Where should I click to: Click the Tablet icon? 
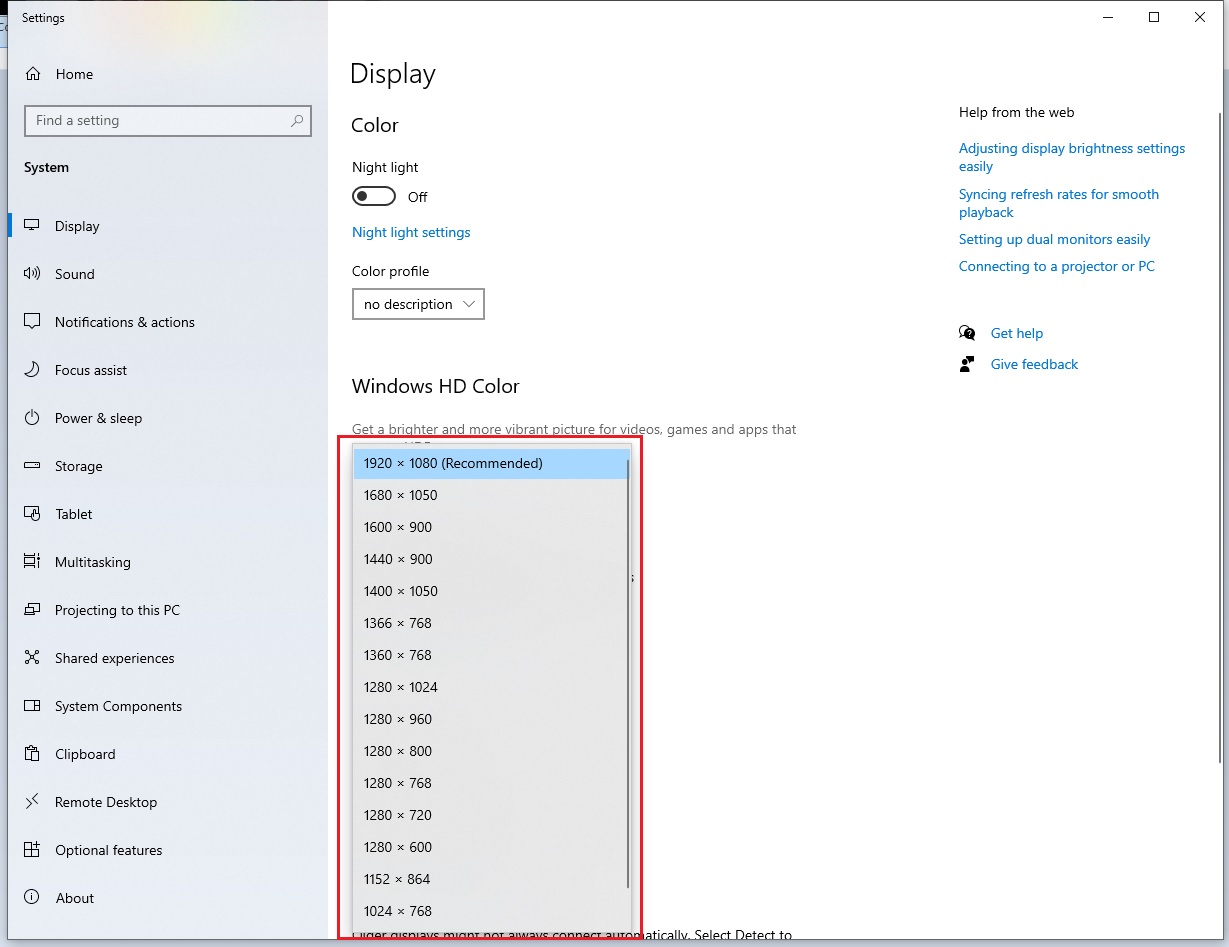click(33, 514)
